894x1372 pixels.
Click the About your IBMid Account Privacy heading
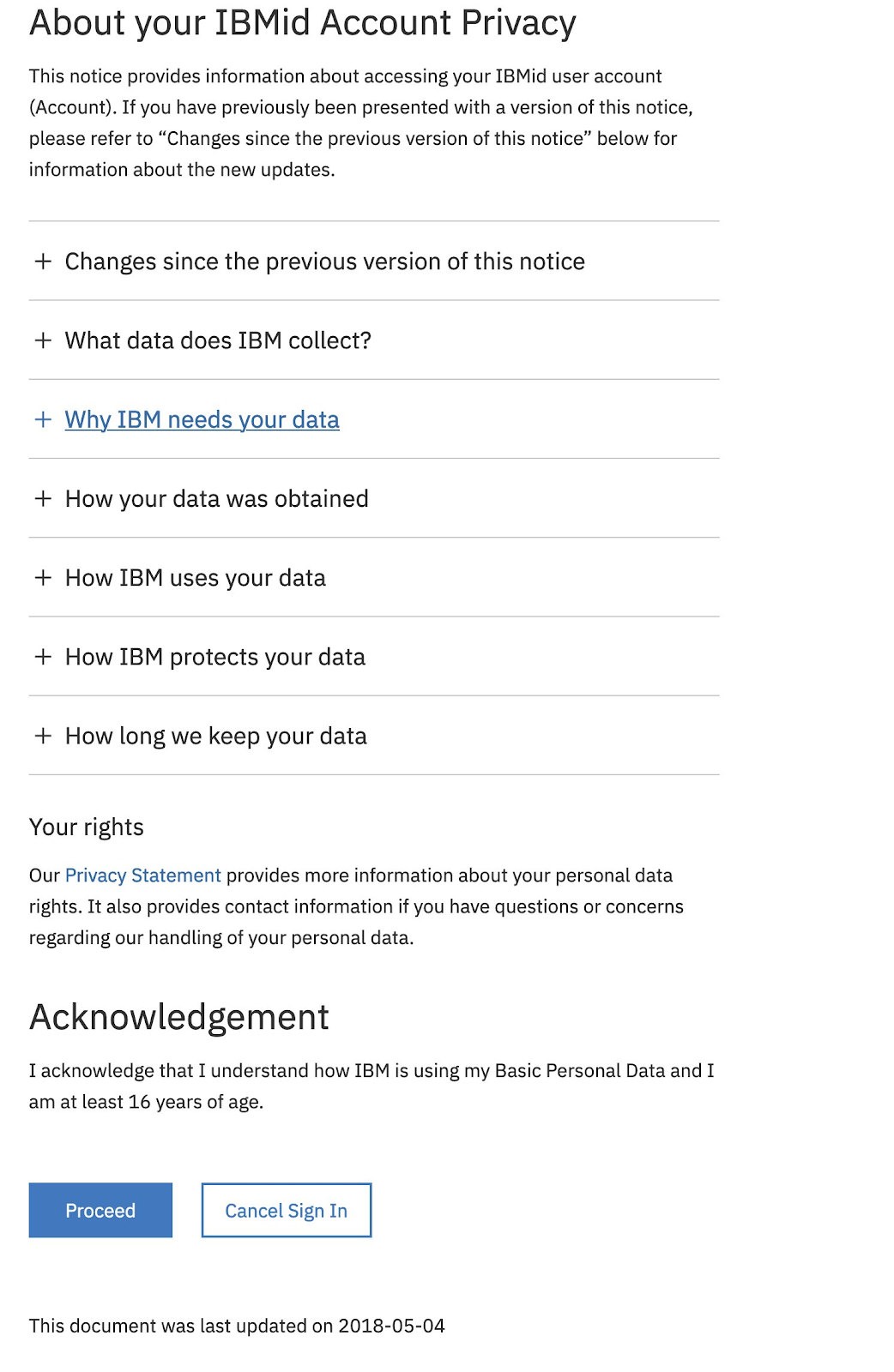302,22
